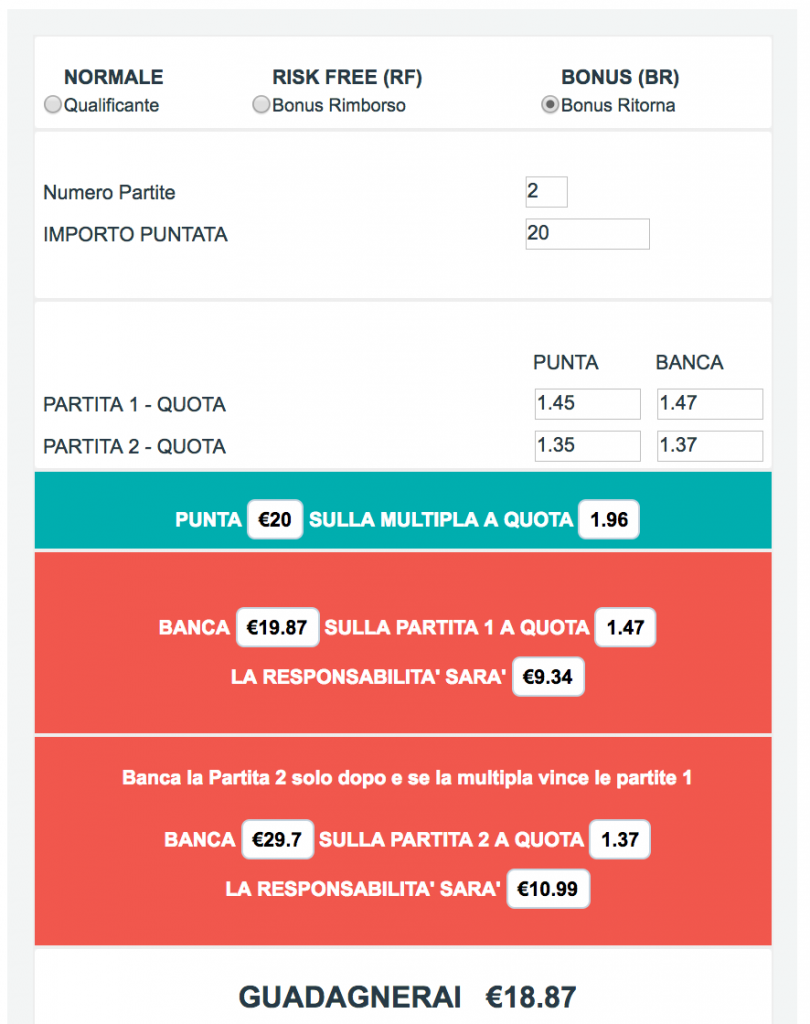
Task: Select the €29.7 banca amount box
Action: (277, 839)
